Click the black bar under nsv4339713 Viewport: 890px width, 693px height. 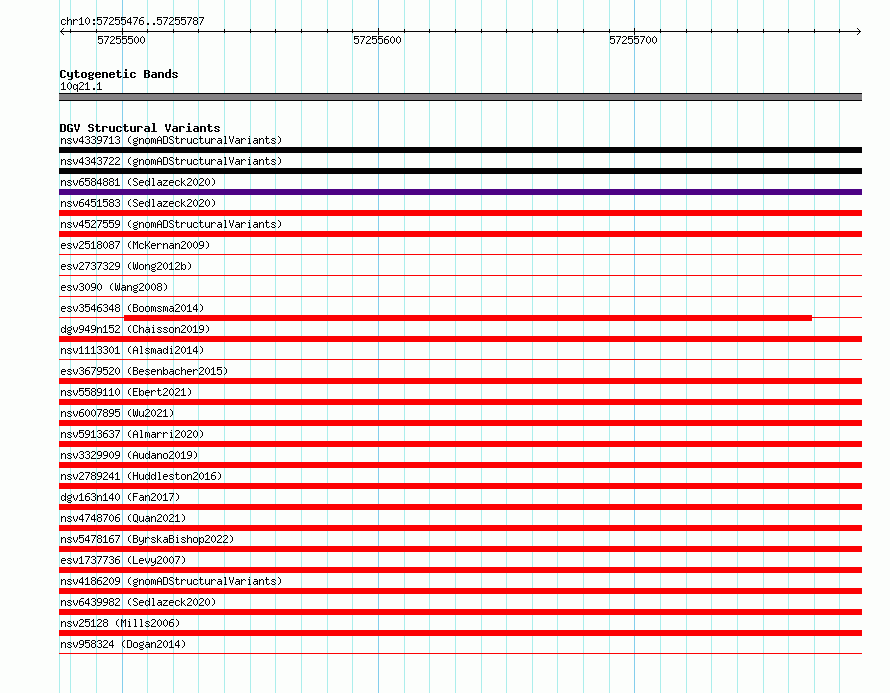pos(460,150)
